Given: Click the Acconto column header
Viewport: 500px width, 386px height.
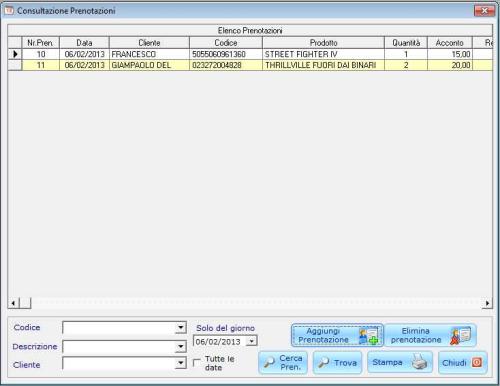Looking at the screenshot, I should pos(450,43).
